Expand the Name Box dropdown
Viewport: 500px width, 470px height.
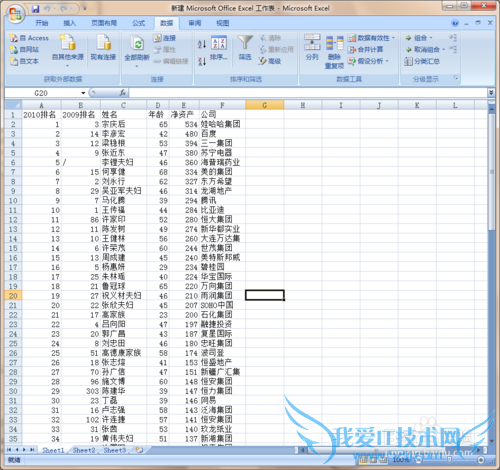pyautogui.click(x=83, y=93)
